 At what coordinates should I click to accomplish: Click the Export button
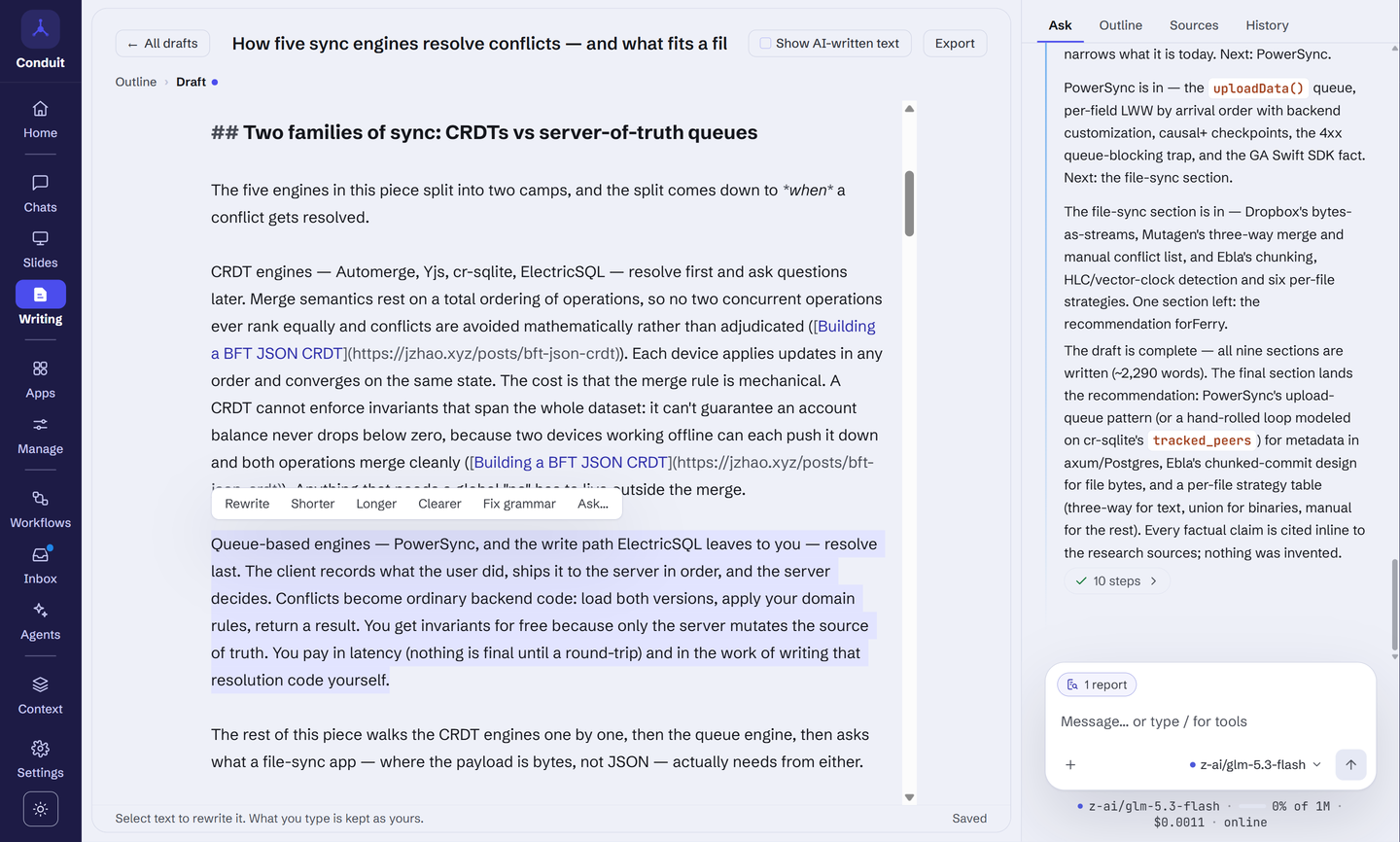pos(955,44)
